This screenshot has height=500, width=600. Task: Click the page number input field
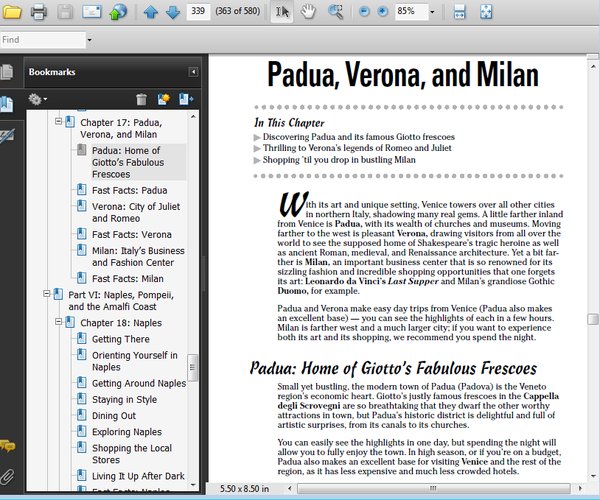197,12
